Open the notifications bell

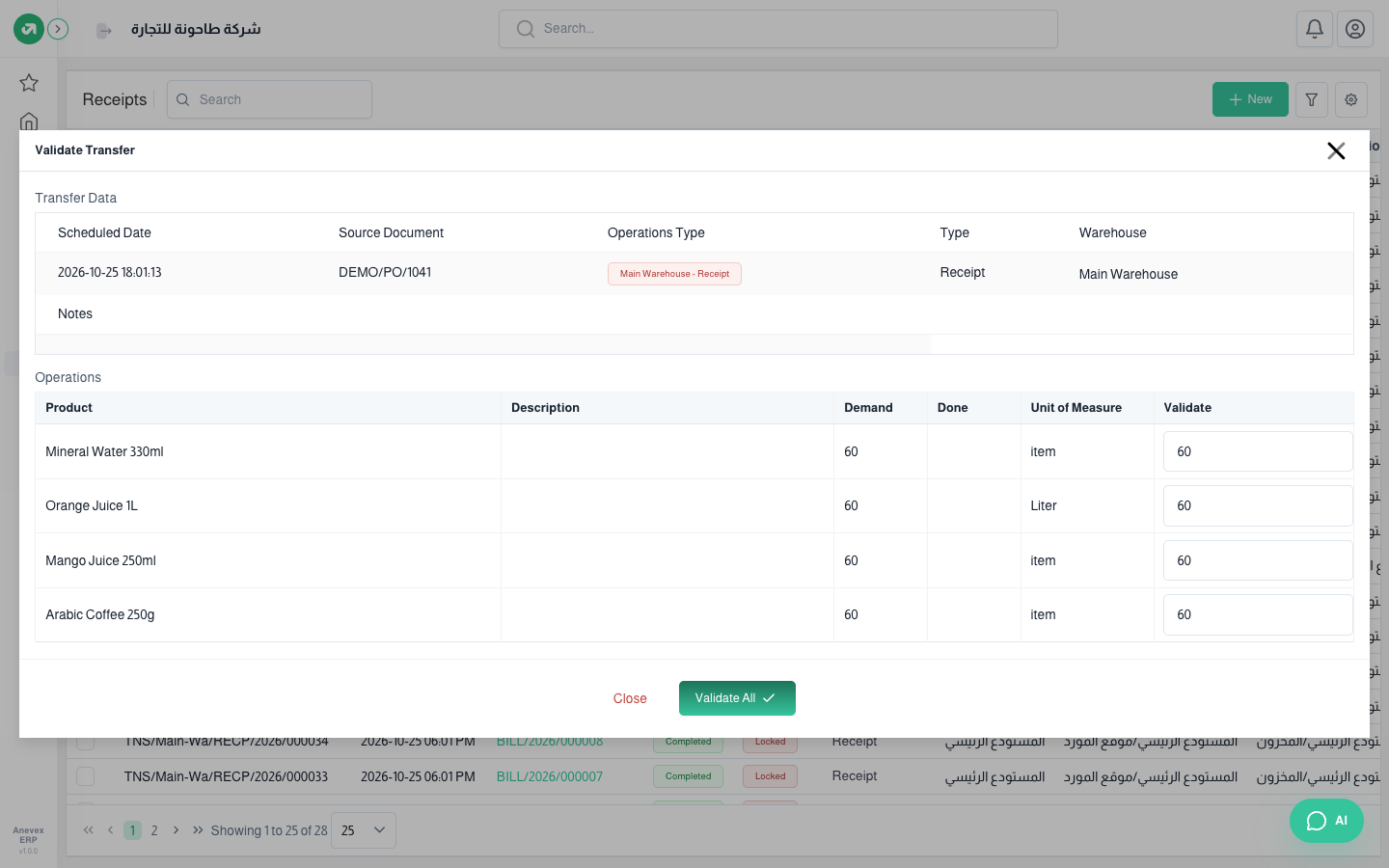pos(1315,29)
